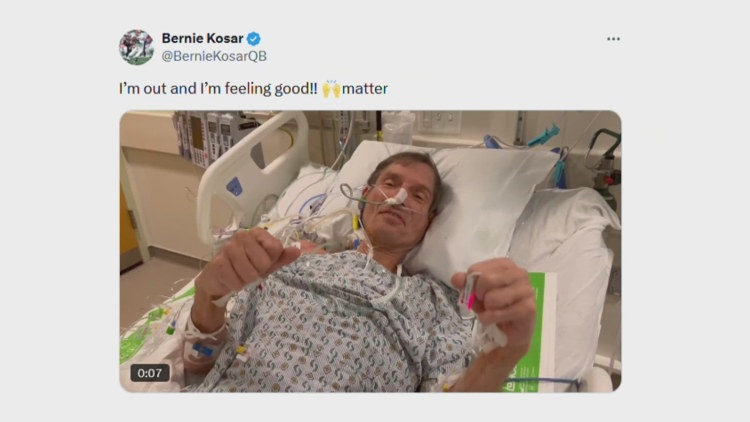
Task: Click the Bernie Kosar display name
Action: (x=203, y=39)
